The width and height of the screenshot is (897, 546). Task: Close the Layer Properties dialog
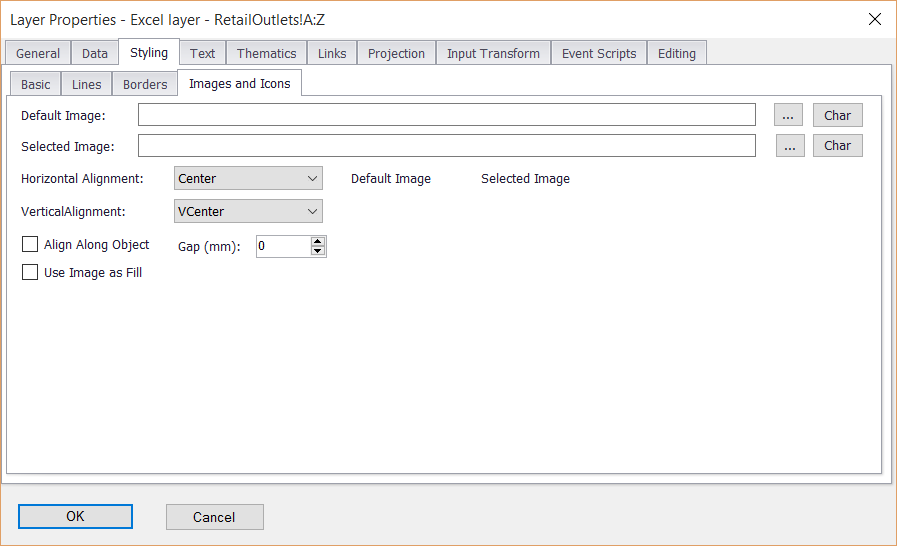(874, 19)
